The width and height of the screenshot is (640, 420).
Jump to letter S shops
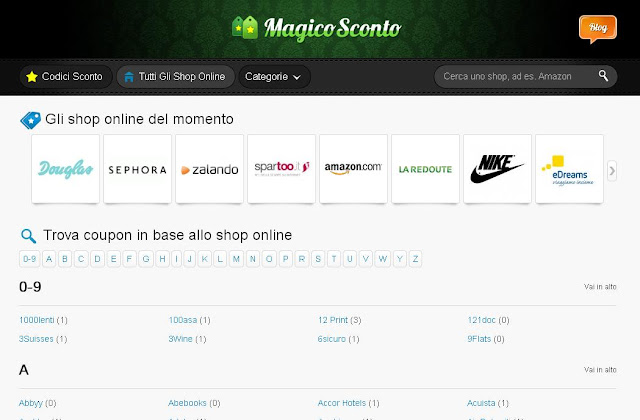point(318,259)
